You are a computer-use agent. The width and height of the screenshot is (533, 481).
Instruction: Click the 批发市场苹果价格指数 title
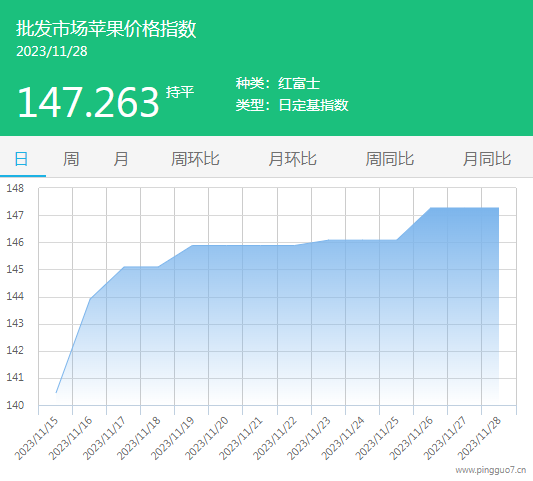(x=106, y=29)
